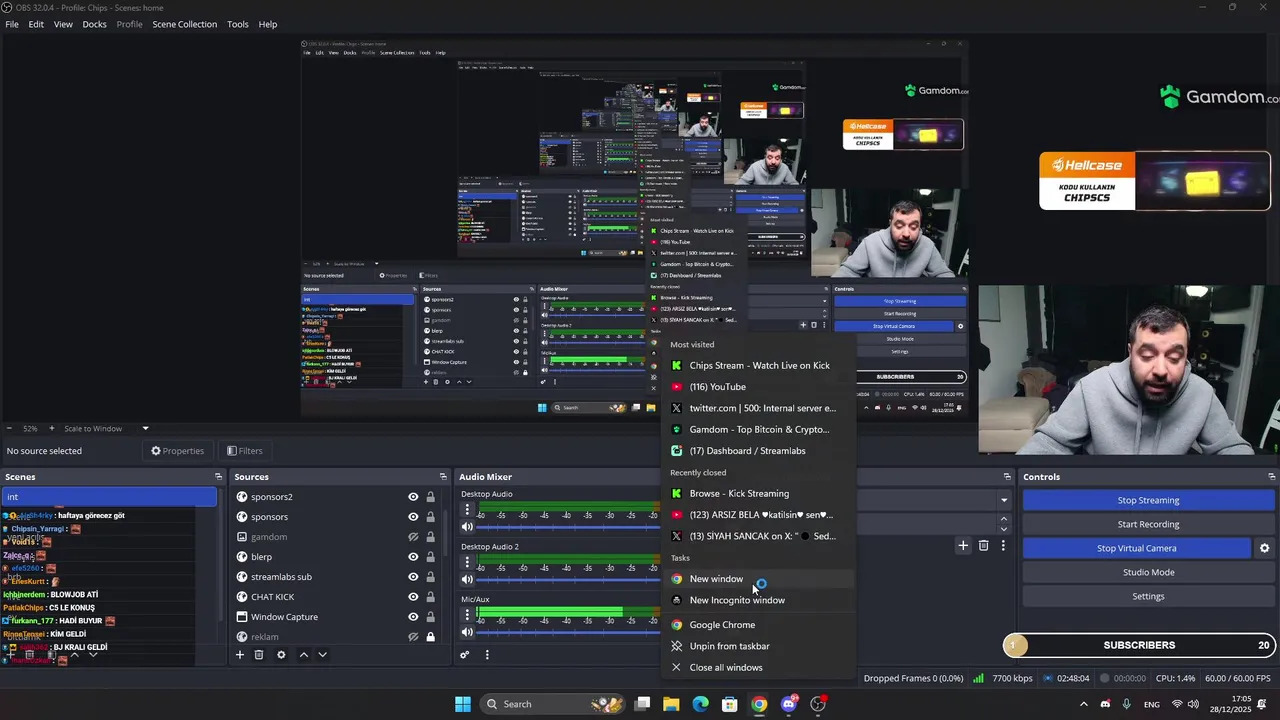Mute Desktop Audio speaker icon
The height and width of the screenshot is (720, 1280).
click(x=467, y=527)
